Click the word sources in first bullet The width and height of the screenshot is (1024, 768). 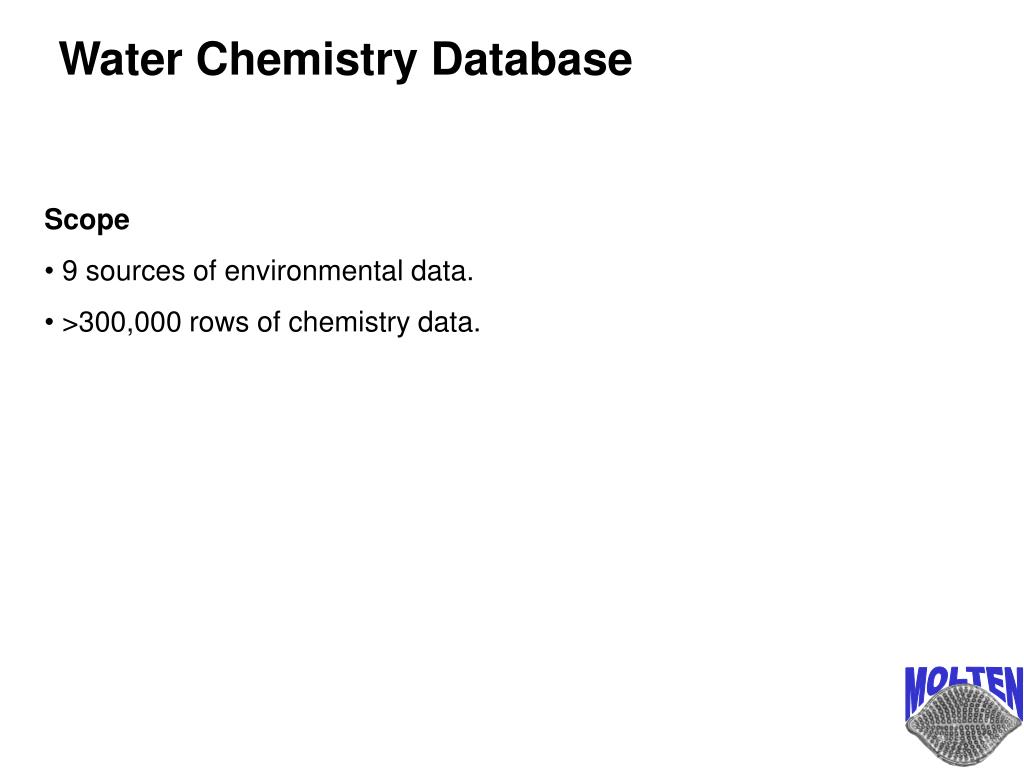coord(135,273)
